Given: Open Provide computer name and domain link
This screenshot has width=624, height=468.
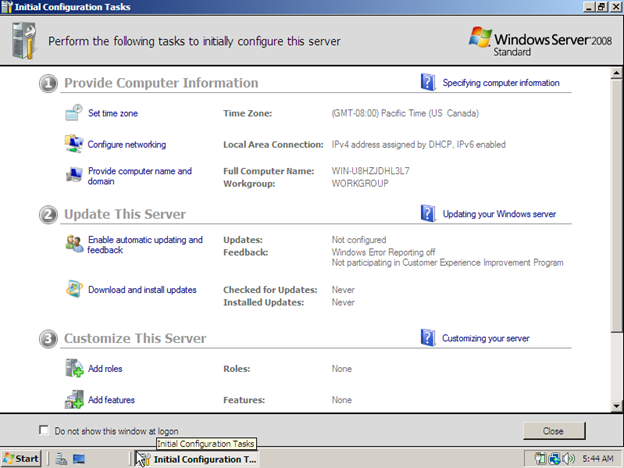Looking at the screenshot, I should coord(140,176).
